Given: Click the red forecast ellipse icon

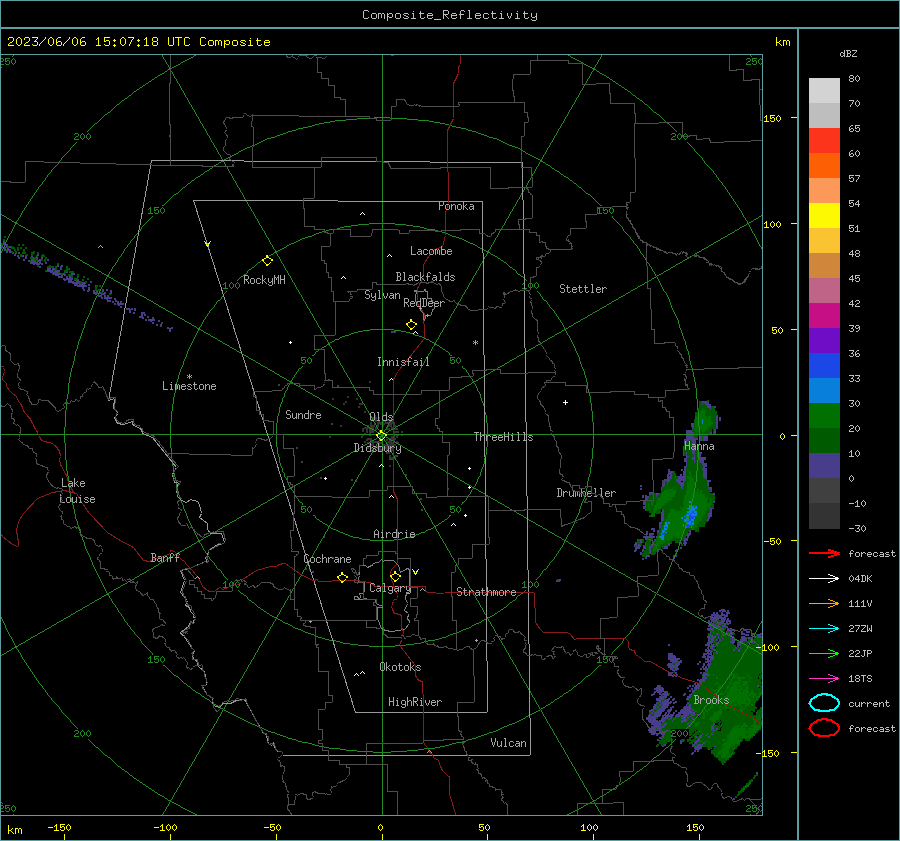Looking at the screenshot, I should 824,728.
